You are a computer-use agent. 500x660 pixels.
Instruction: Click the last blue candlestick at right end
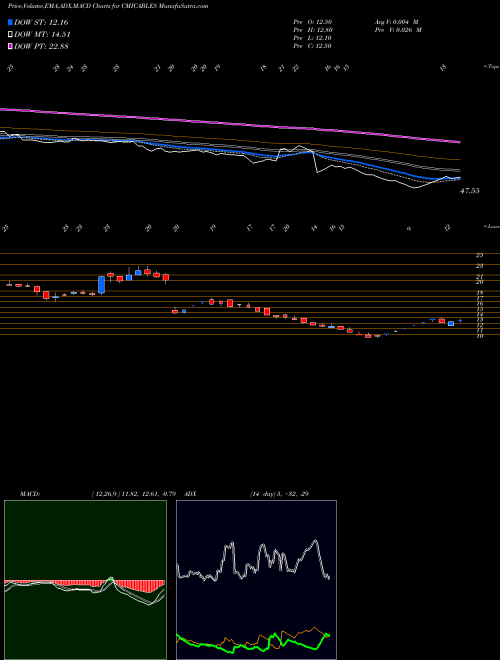[x=460, y=321]
